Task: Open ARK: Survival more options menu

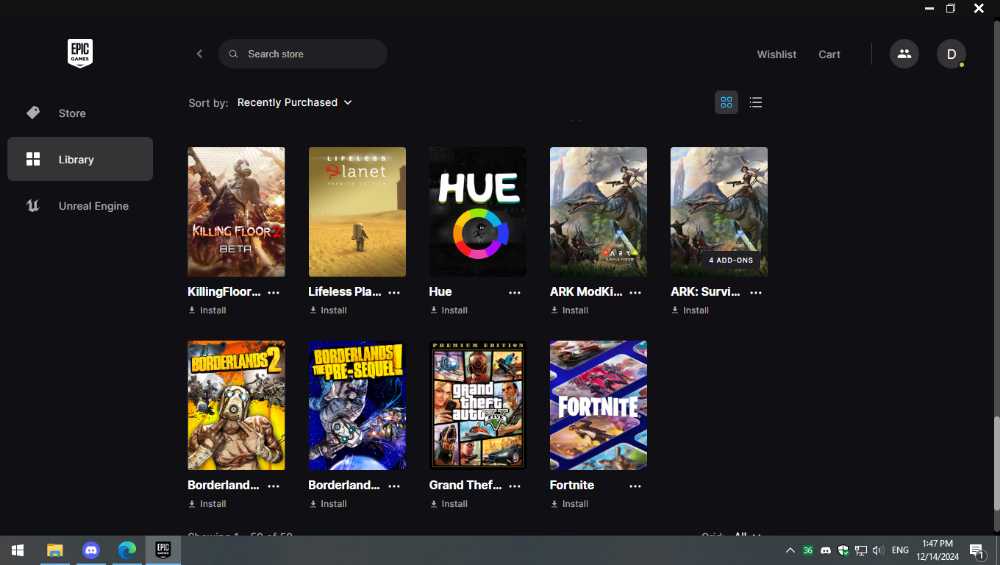Action: [x=756, y=292]
